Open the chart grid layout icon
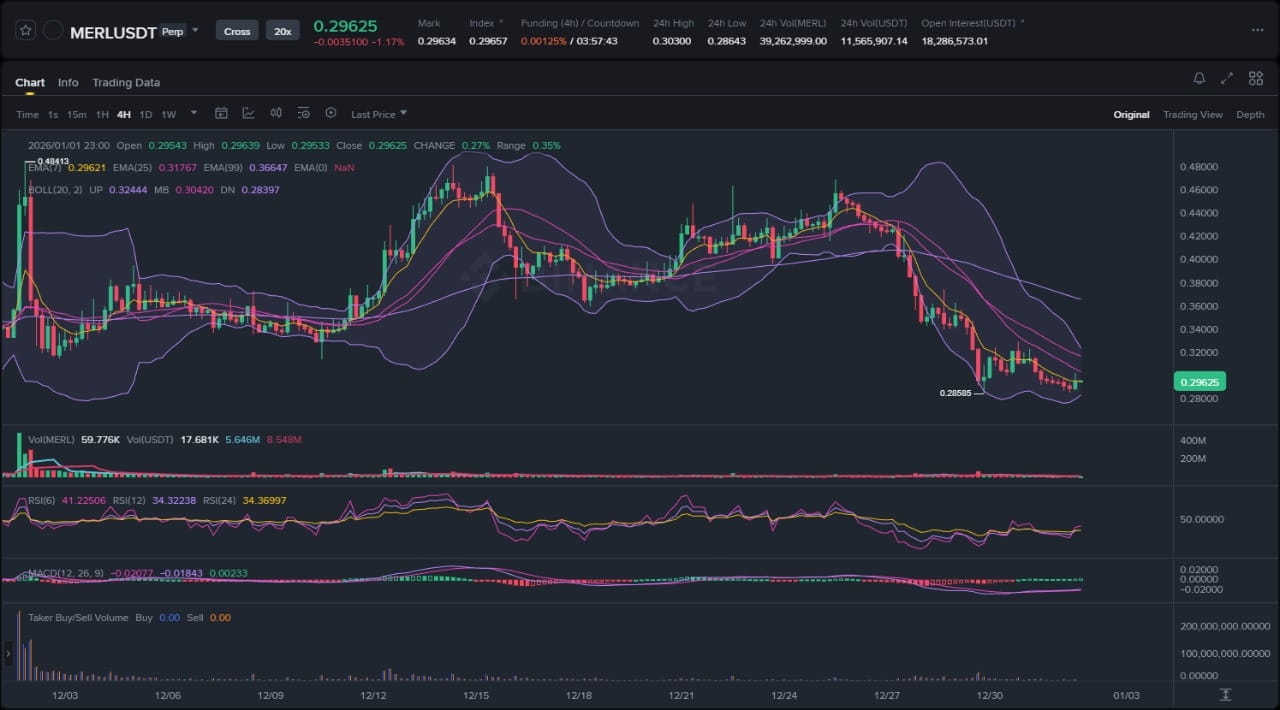This screenshot has height=710, width=1280. 1255,79
